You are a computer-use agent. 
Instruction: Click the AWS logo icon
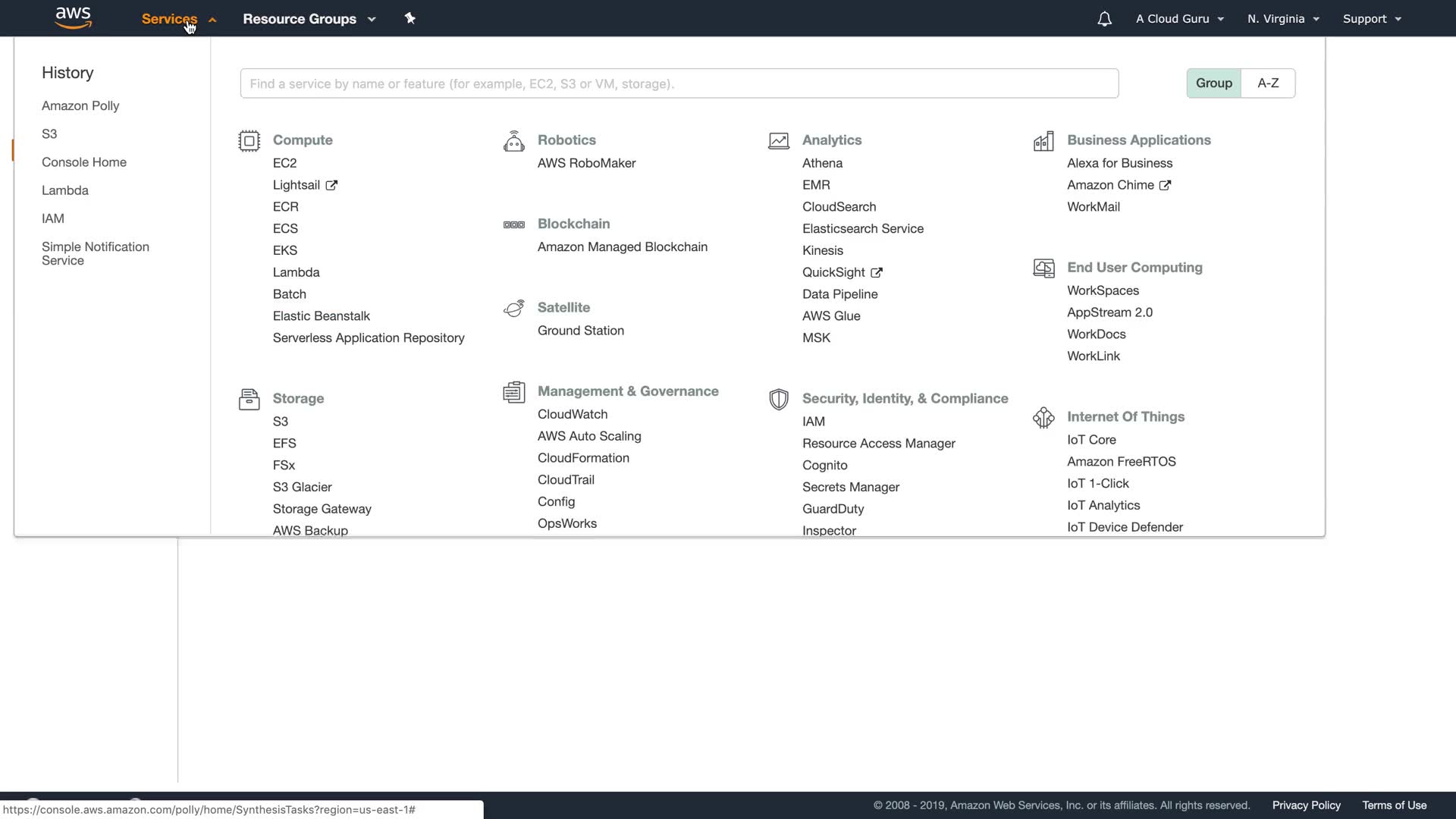pyautogui.click(x=74, y=17)
